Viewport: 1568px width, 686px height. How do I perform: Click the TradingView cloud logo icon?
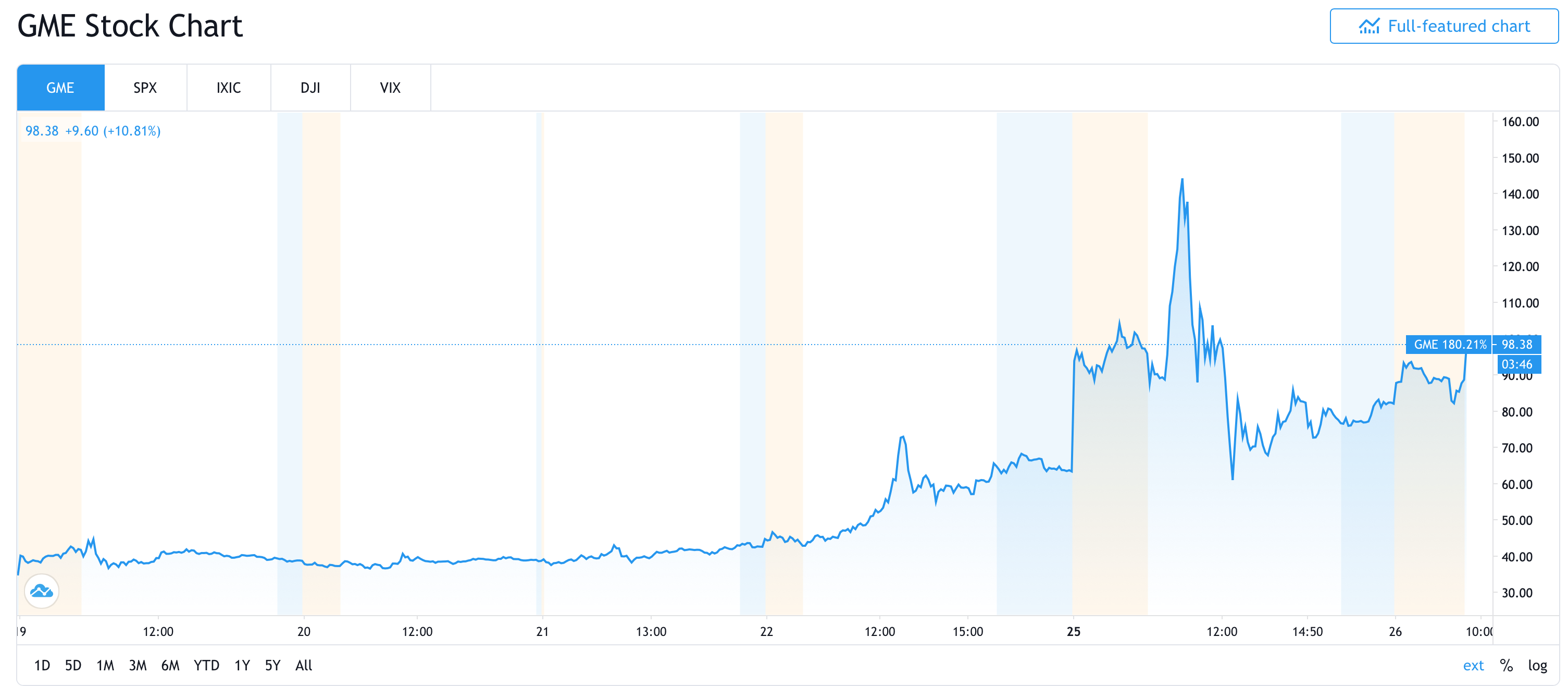click(41, 591)
